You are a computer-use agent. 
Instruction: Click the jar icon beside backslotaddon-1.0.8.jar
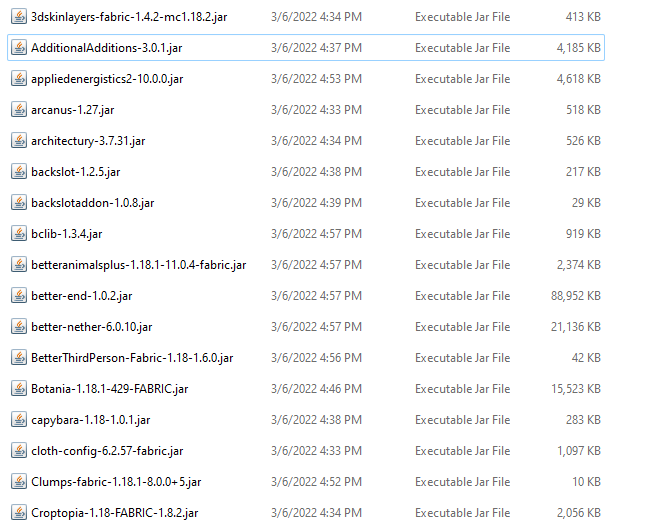19,203
